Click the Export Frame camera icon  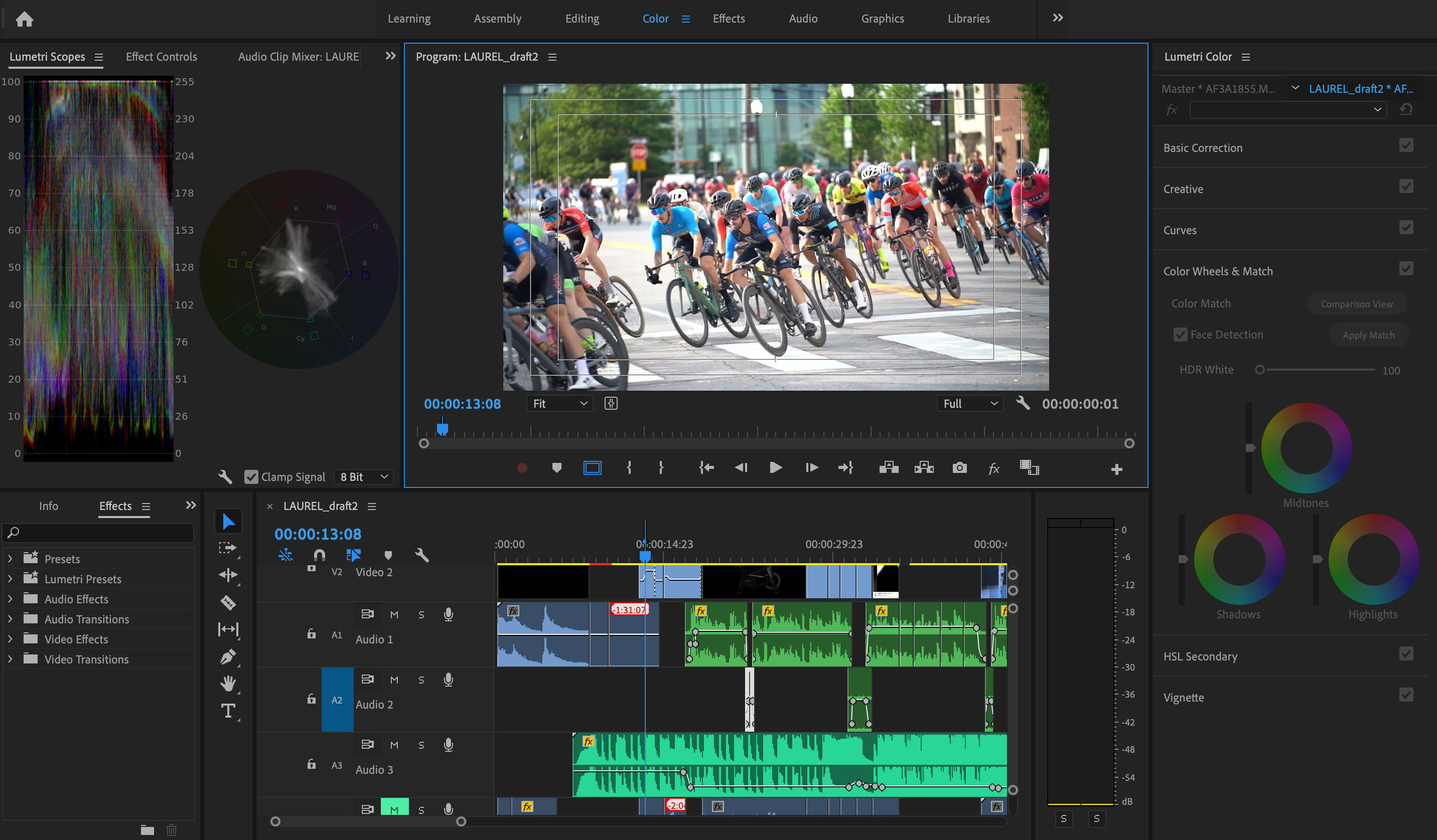[x=960, y=468]
